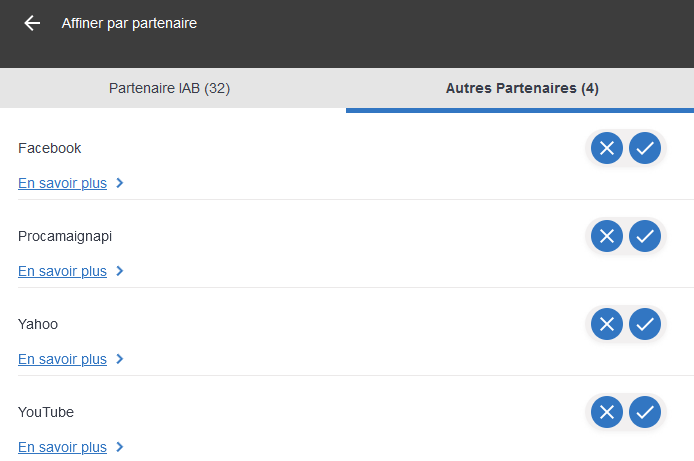
Task: Open Facebook's En savoir plus link
Action: coord(62,183)
